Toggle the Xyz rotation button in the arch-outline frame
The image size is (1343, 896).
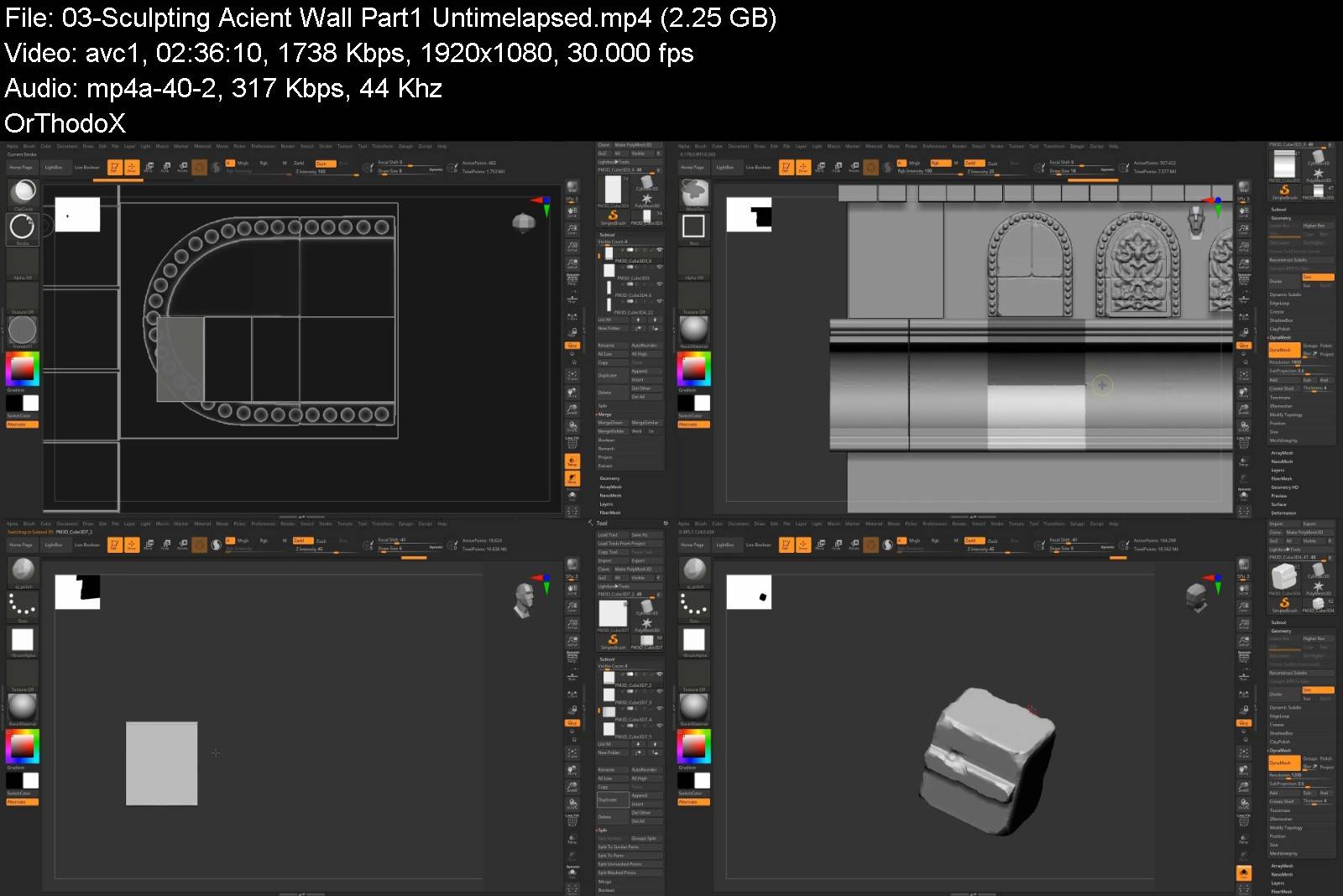point(572,345)
